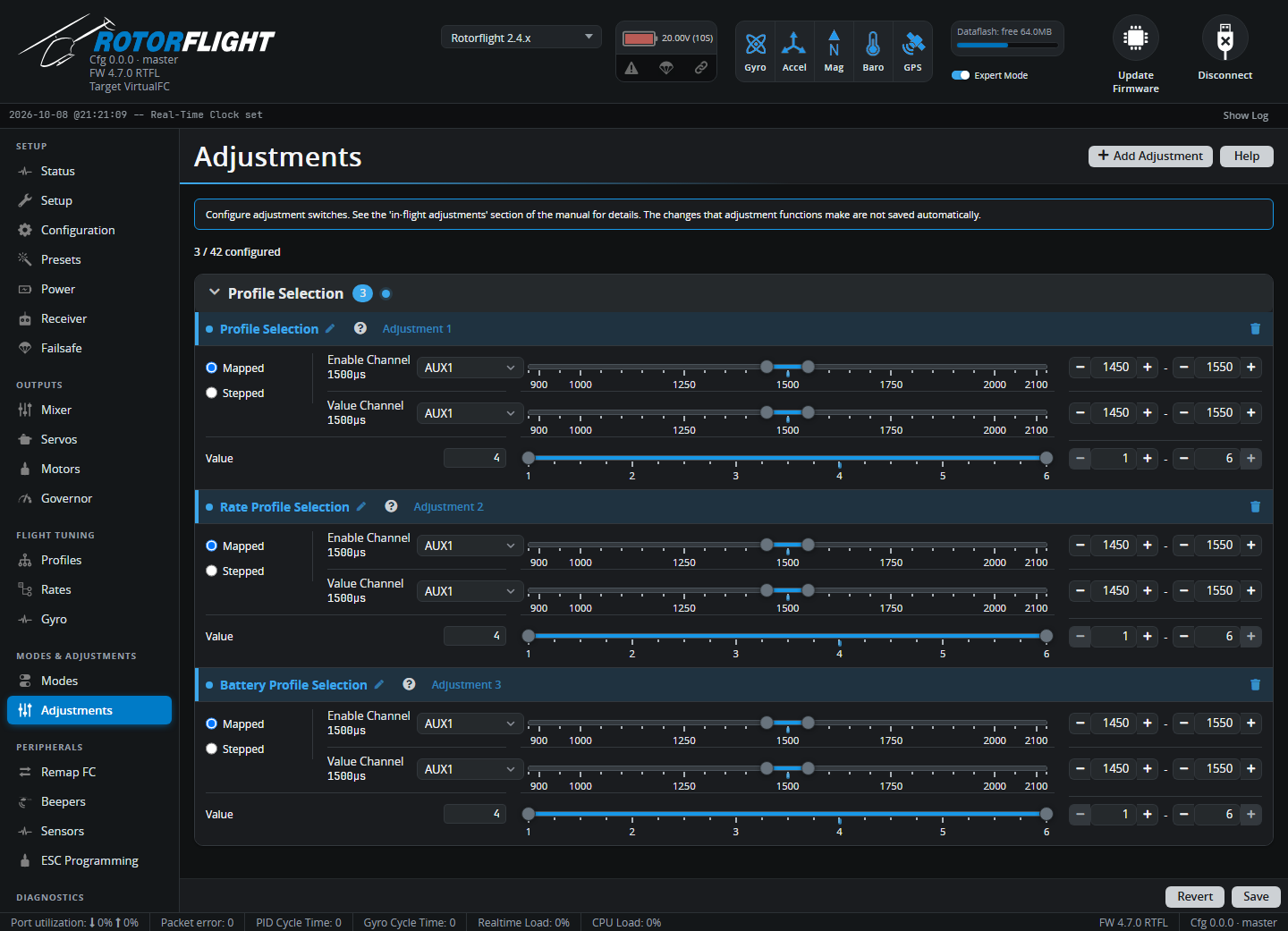The width and height of the screenshot is (1288, 931).
Task: Open Enable Channel dropdown in Adjustment 3
Action: click(x=470, y=724)
